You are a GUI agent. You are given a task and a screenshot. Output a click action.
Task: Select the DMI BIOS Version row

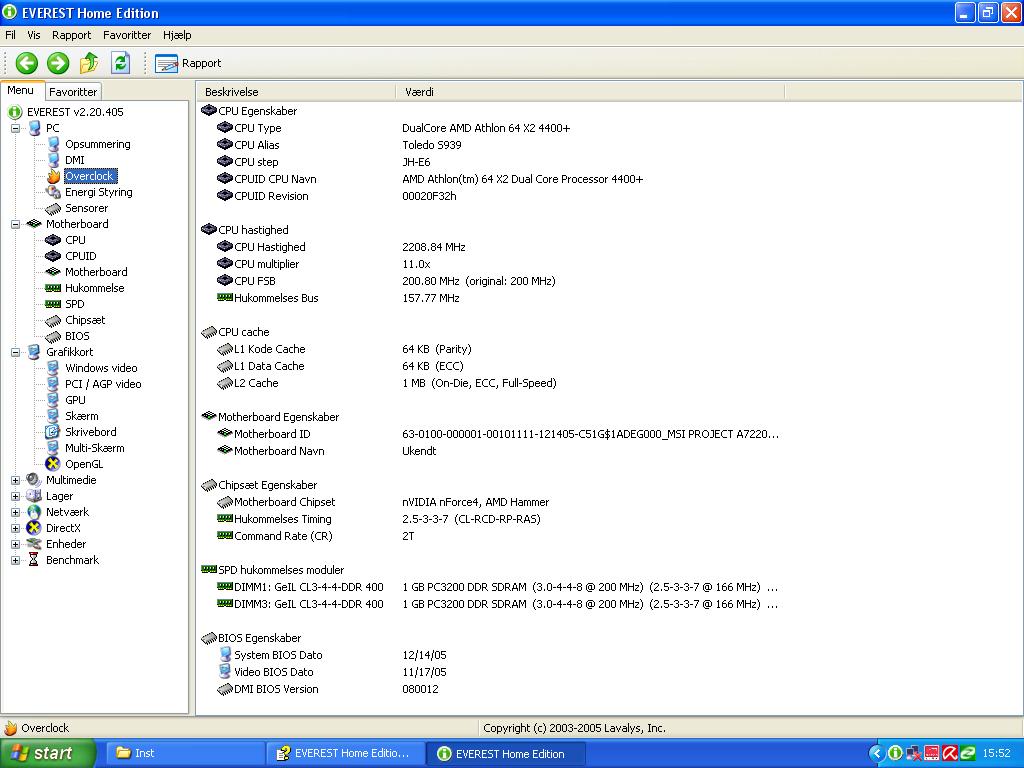tap(490, 689)
